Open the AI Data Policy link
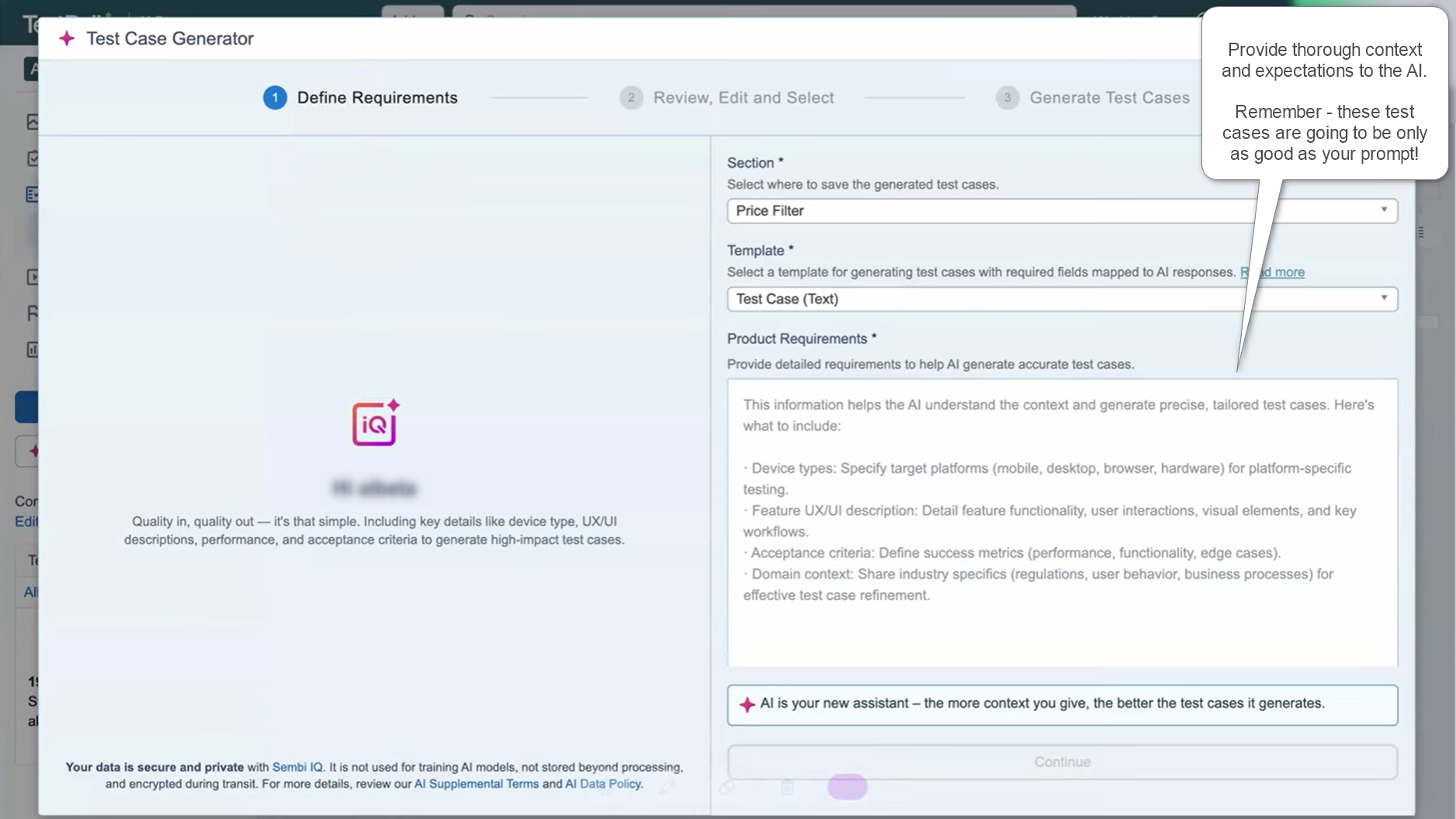 click(x=603, y=784)
